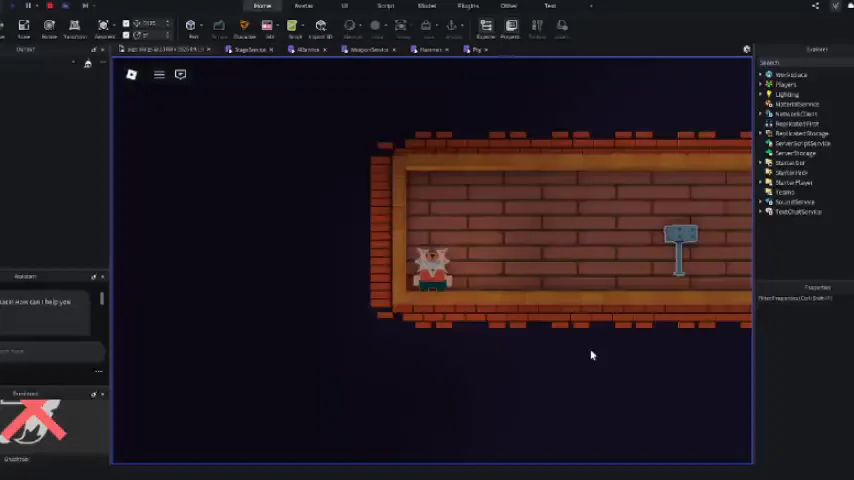Image resolution: width=854 pixels, height=480 pixels.
Task: Click the Assistant panel three-dots menu
Action: [99, 371]
